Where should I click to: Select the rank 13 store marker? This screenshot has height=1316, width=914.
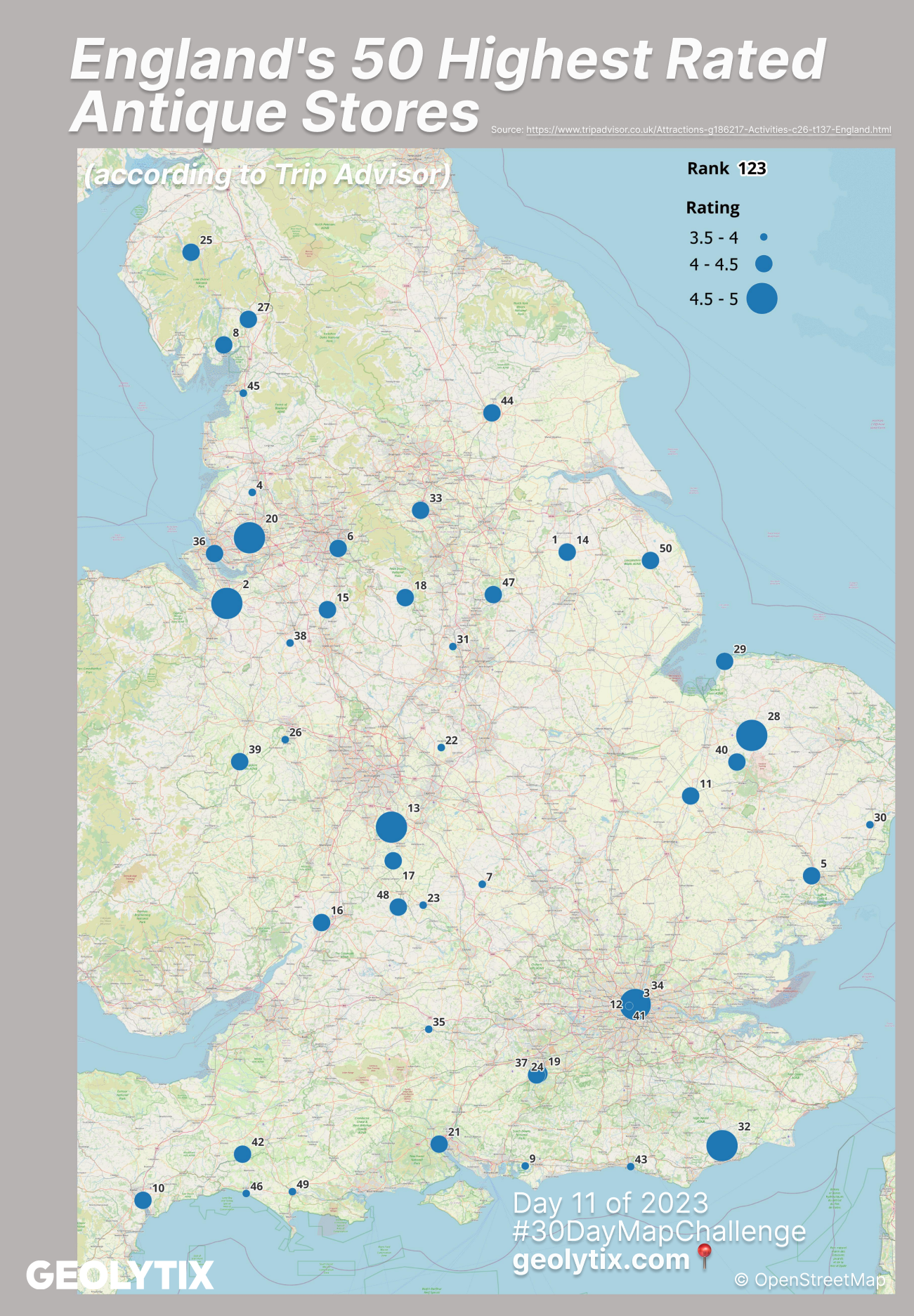(x=391, y=827)
